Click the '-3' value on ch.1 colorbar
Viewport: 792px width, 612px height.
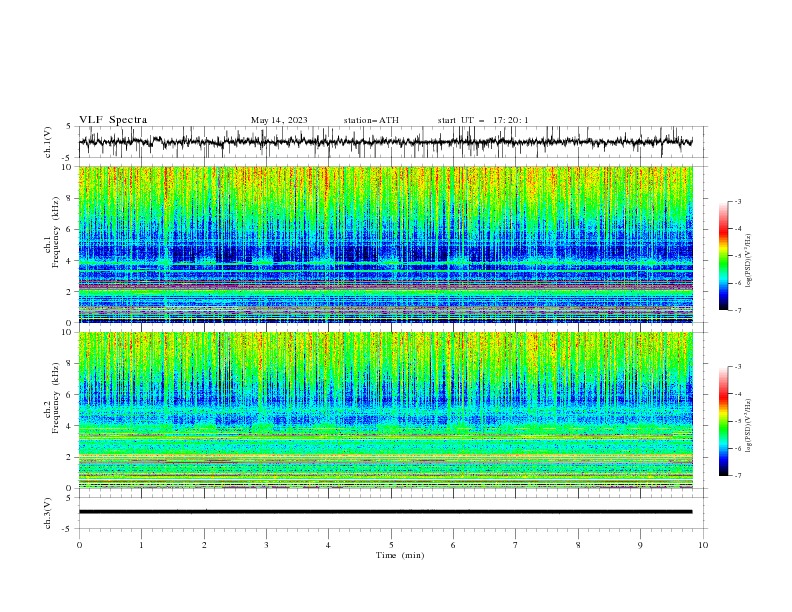737,201
